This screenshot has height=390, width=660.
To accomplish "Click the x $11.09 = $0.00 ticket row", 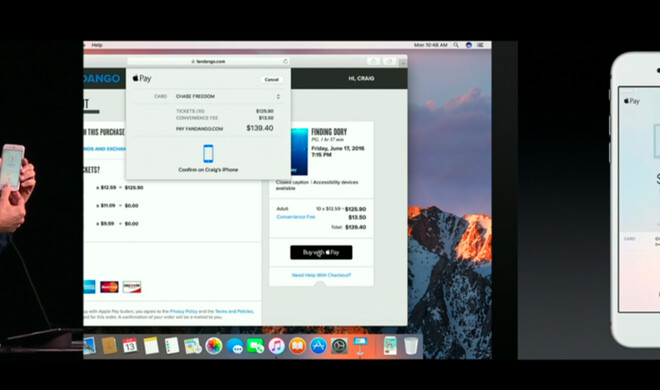I will [x=117, y=206].
